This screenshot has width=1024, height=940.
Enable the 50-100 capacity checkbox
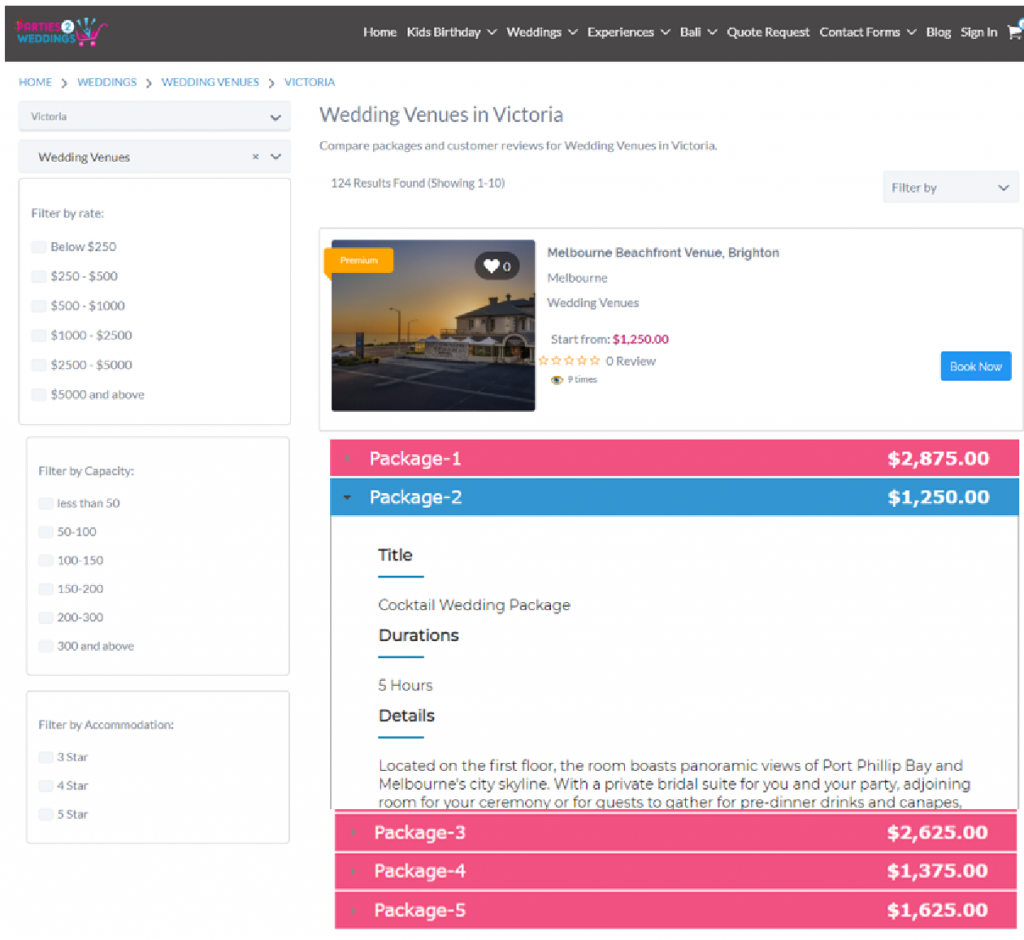45,532
